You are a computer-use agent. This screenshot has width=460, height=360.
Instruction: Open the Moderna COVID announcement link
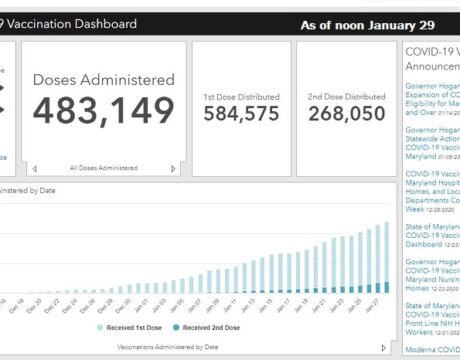(x=433, y=350)
